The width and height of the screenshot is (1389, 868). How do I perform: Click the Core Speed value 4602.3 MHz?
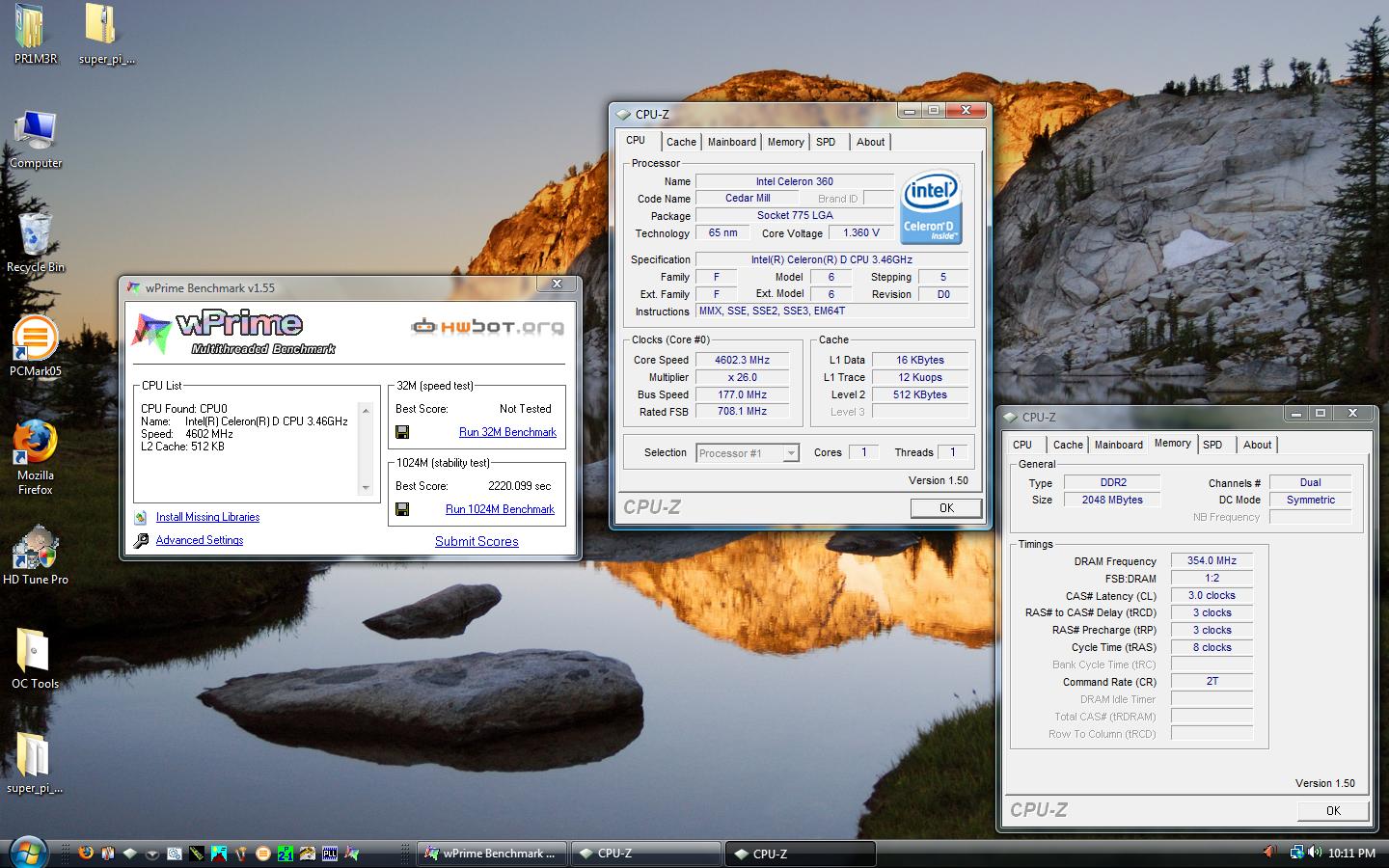coord(742,360)
